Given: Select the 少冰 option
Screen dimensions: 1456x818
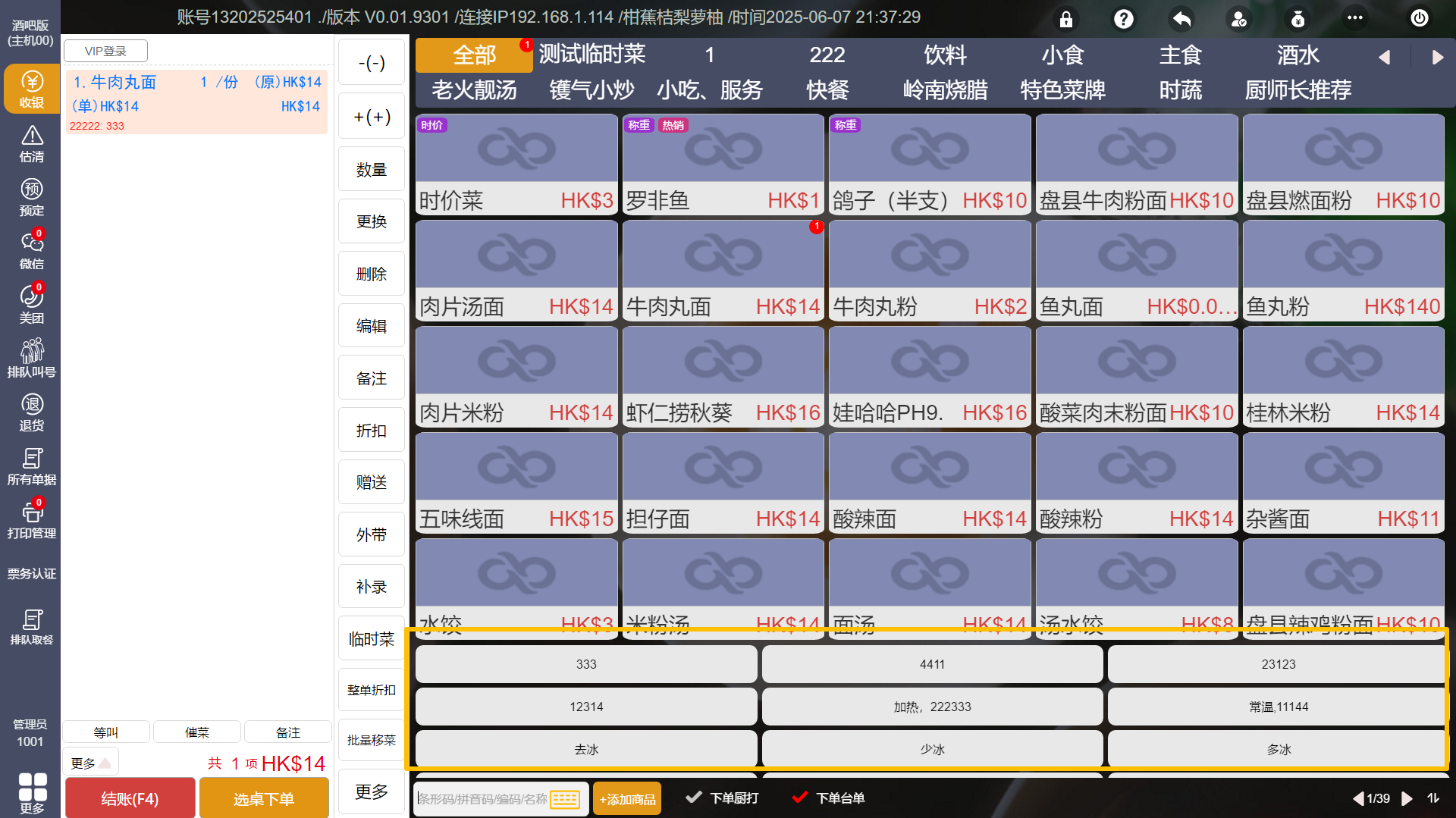Looking at the screenshot, I should tap(932, 749).
